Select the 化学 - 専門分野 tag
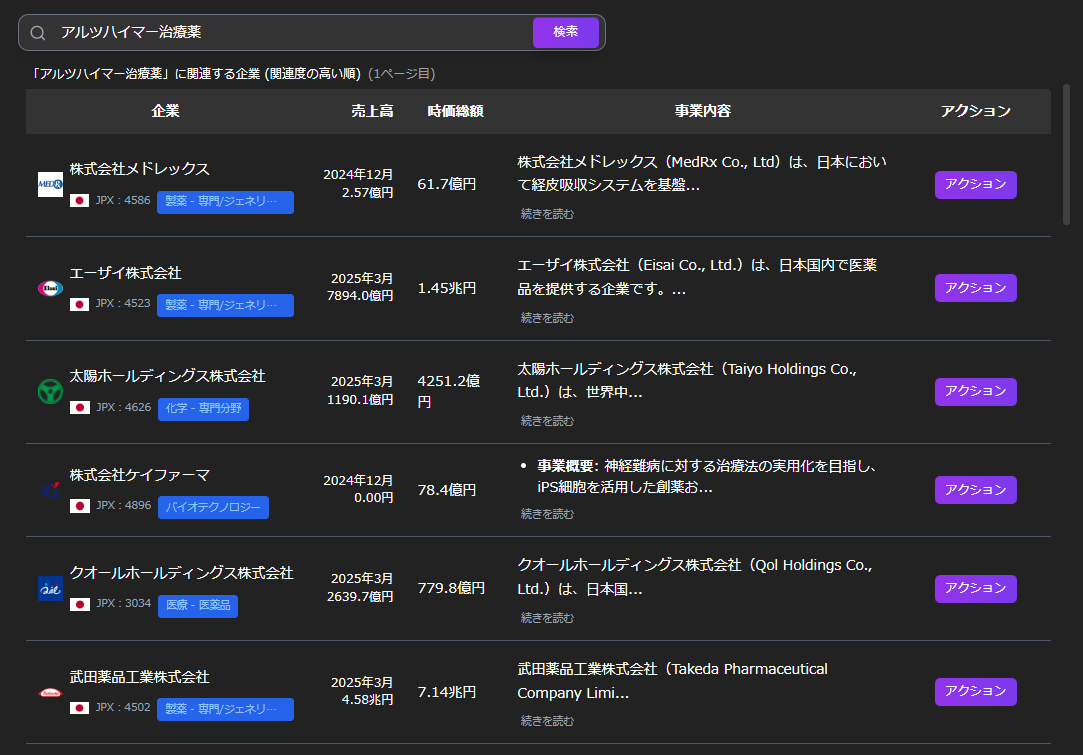 coord(204,409)
